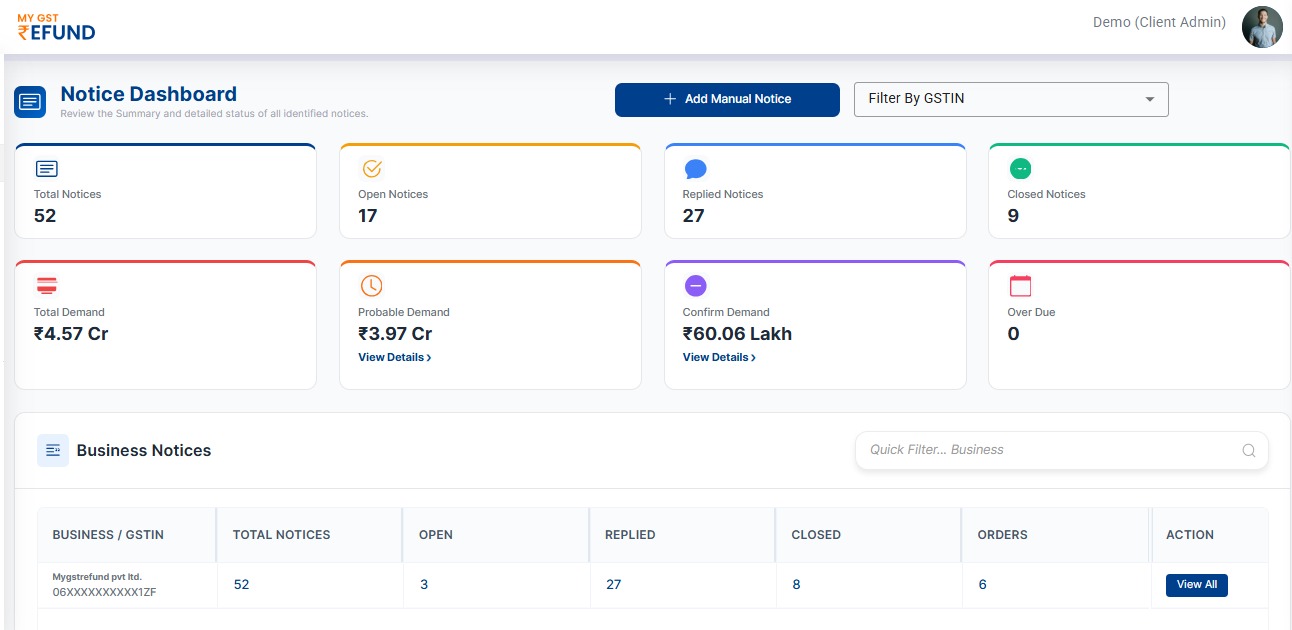This screenshot has width=1292, height=630.
Task: Click the Total Notices card icon
Action: (47, 169)
